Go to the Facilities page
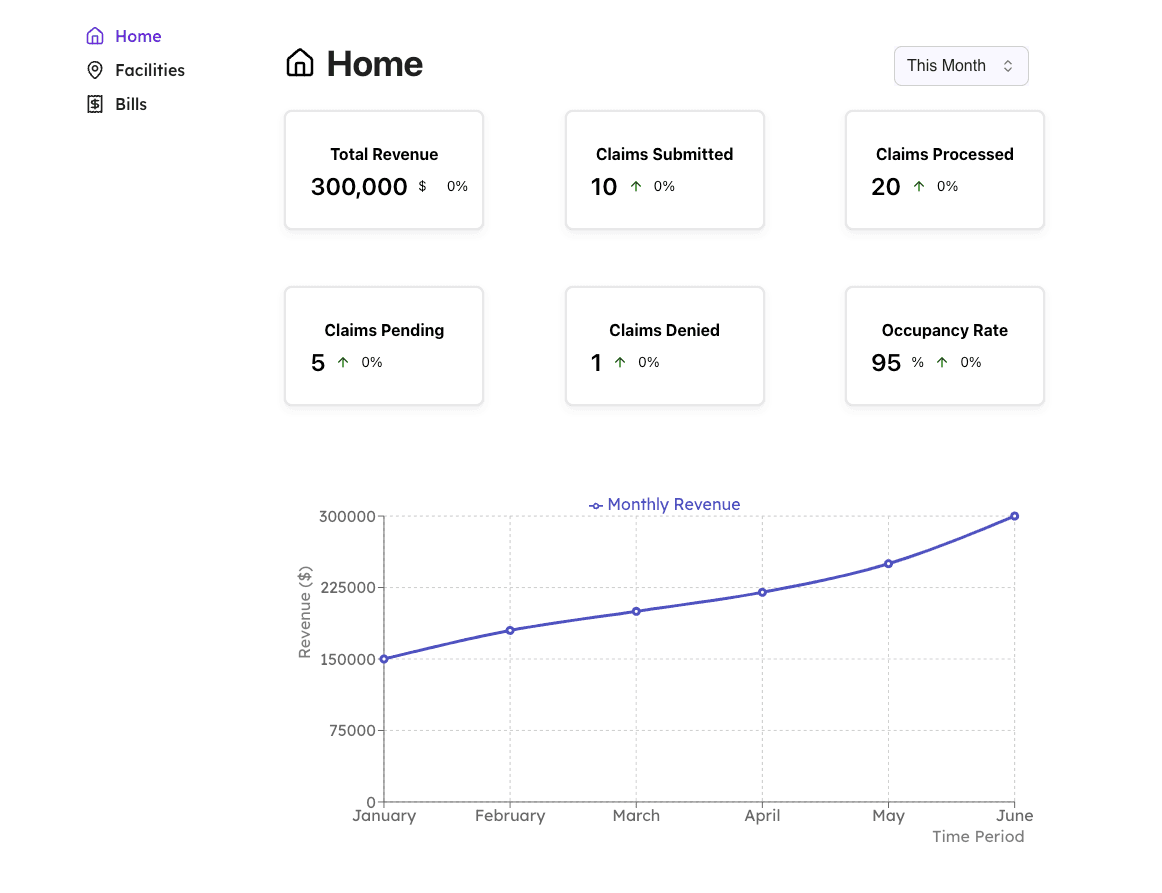 [149, 70]
